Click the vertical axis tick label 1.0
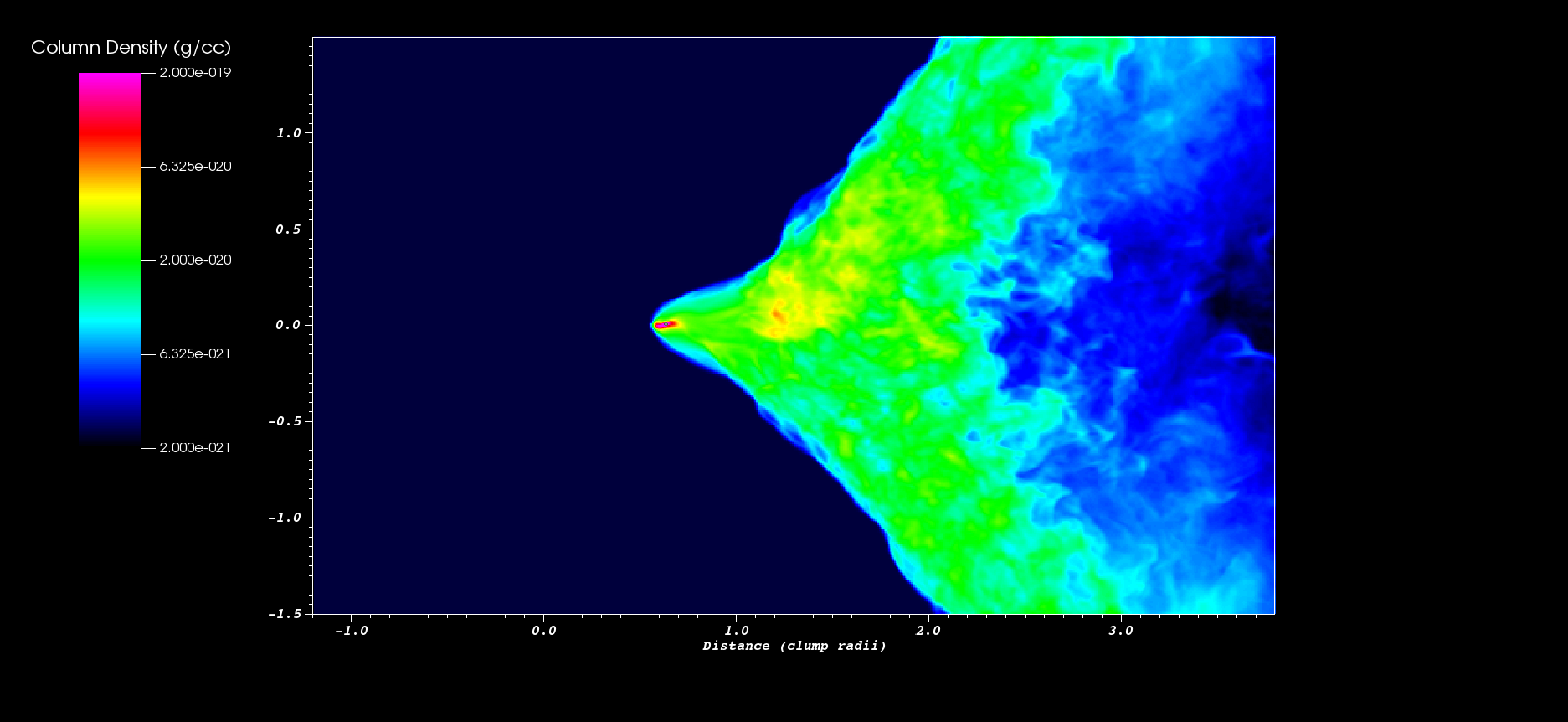 pyautogui.click(x=288, y=133)
